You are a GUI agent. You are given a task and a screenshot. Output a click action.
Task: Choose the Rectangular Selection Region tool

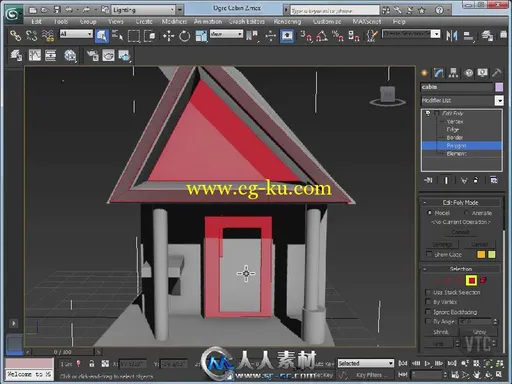pyautogui.click(x=133, y=36)
